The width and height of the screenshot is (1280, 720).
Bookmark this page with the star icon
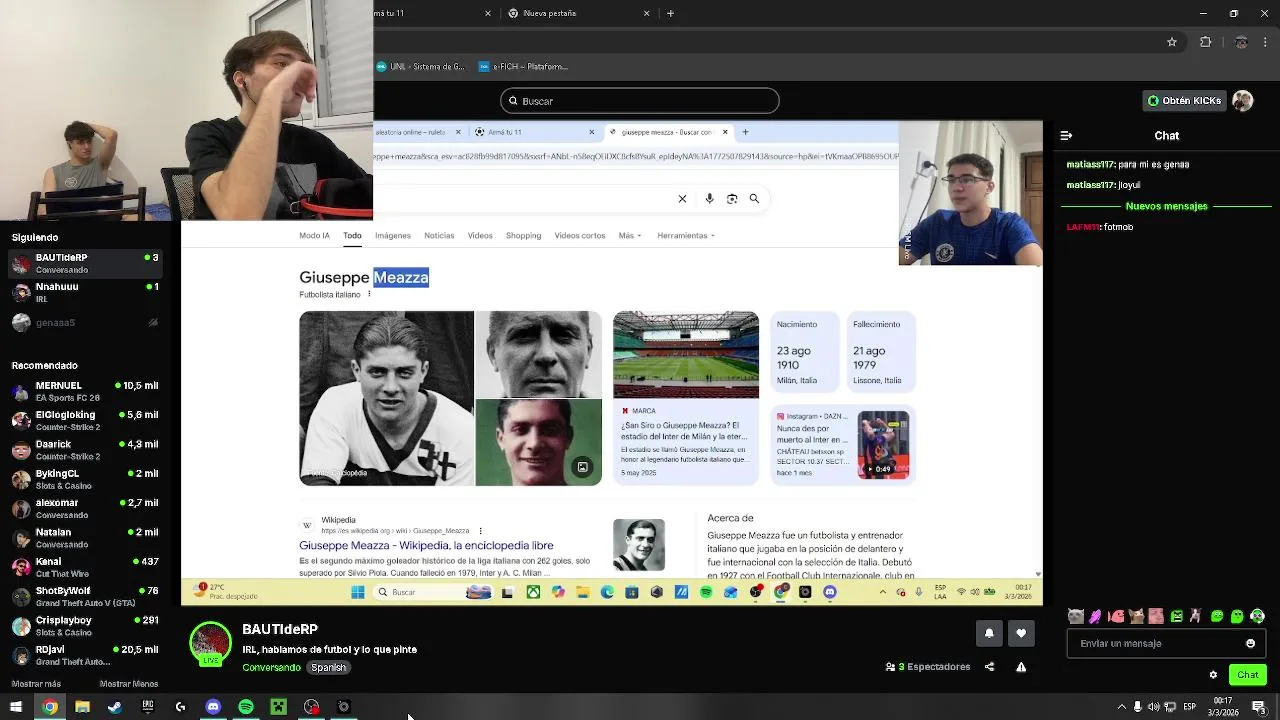[x=1172, y=42]
